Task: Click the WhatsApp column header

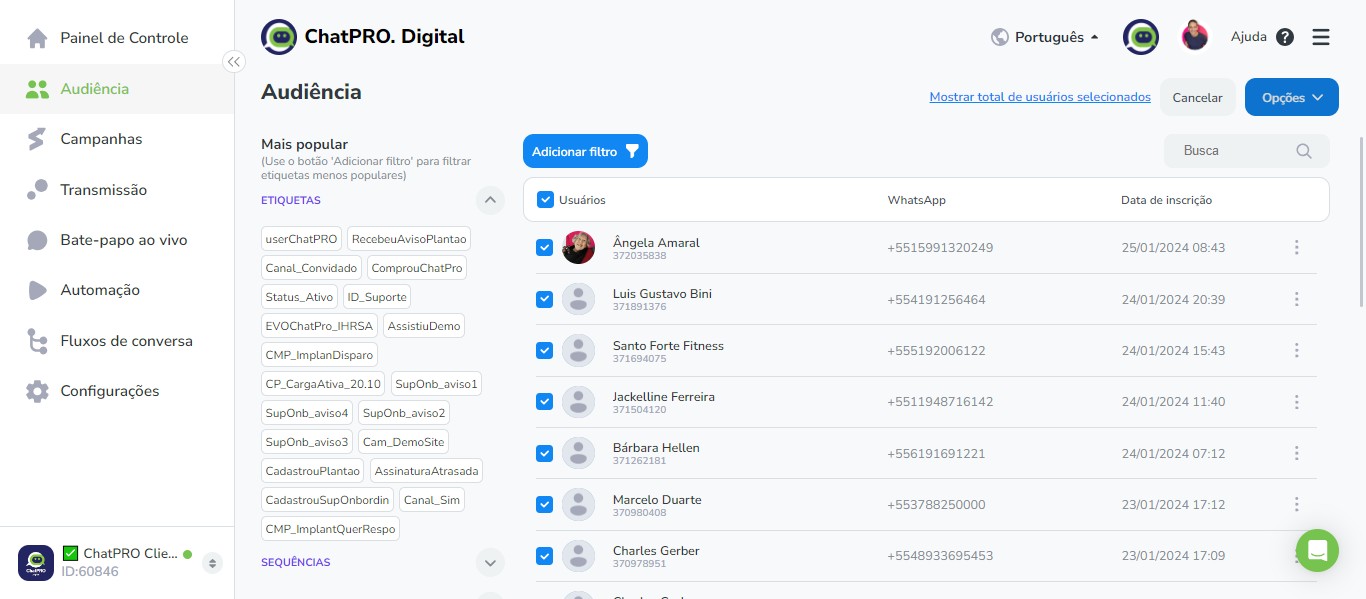Action: [916, 200]
